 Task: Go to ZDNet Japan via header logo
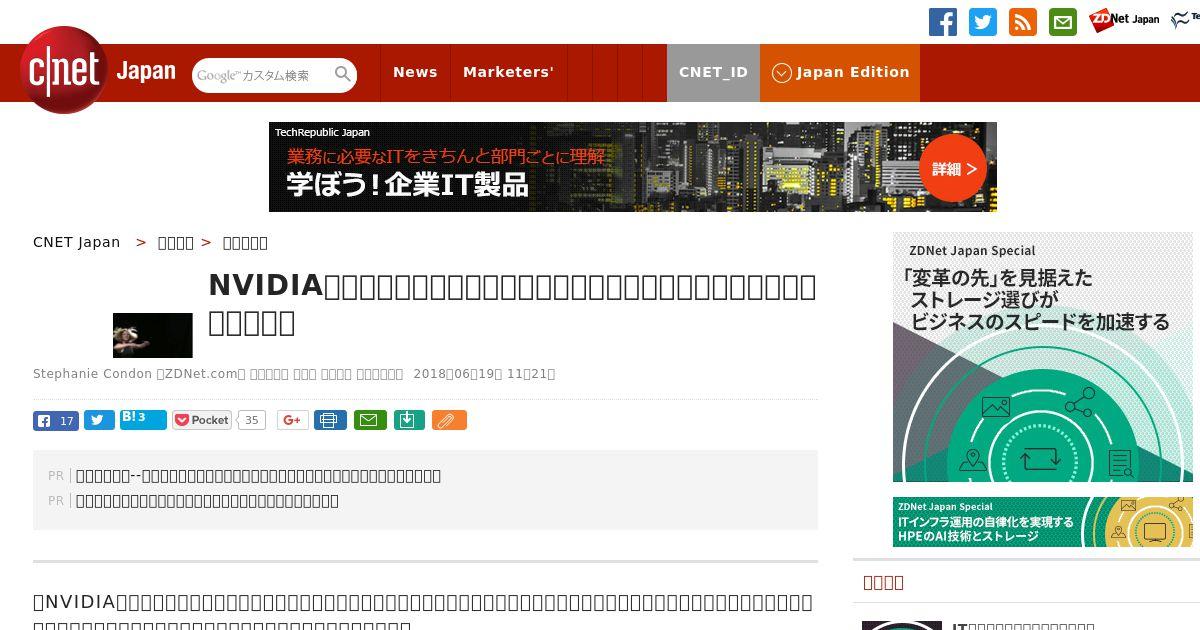click(x=1124, y=20)
